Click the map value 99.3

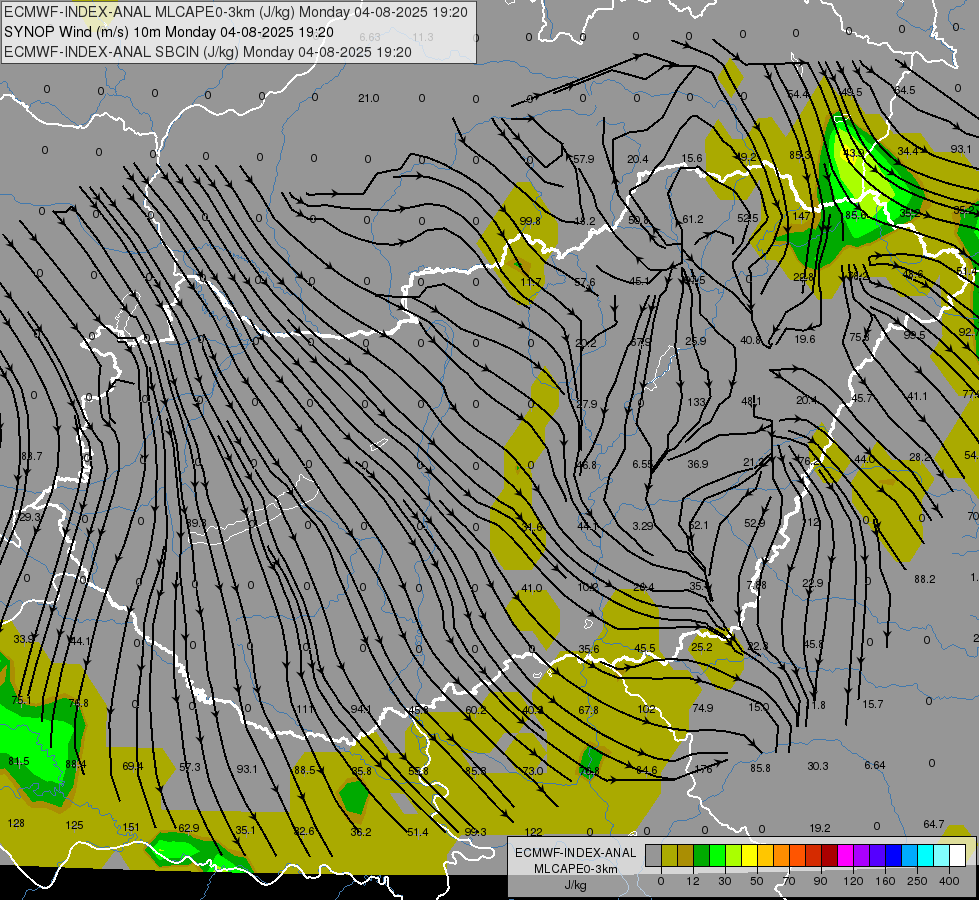[x=475, y=832]
